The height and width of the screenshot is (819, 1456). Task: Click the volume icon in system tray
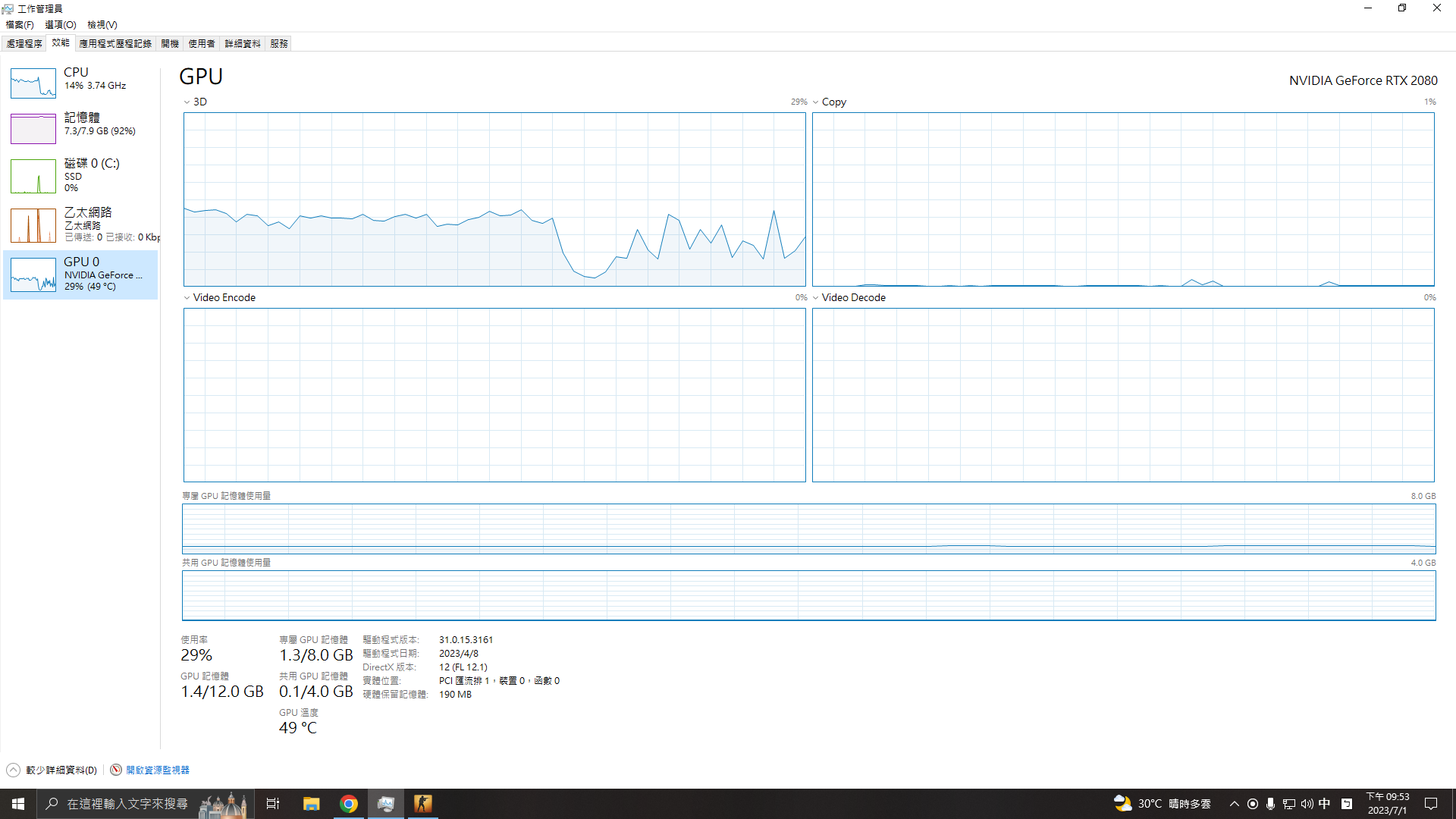coord(1307,804)
